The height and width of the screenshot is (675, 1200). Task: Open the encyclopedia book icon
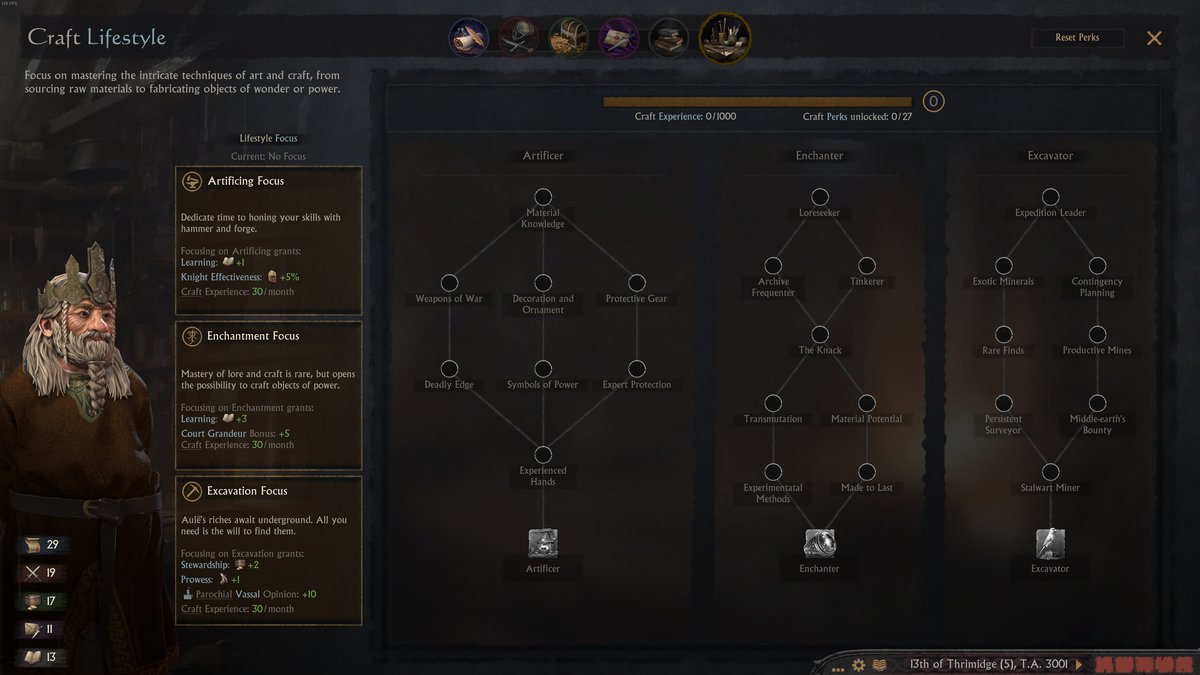pyautogui.click(x=879, y=664)
